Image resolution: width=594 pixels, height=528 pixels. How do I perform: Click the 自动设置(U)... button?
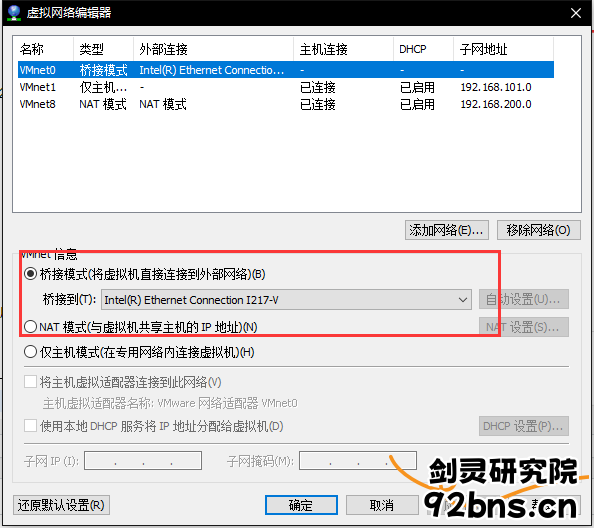coord(524,300)
